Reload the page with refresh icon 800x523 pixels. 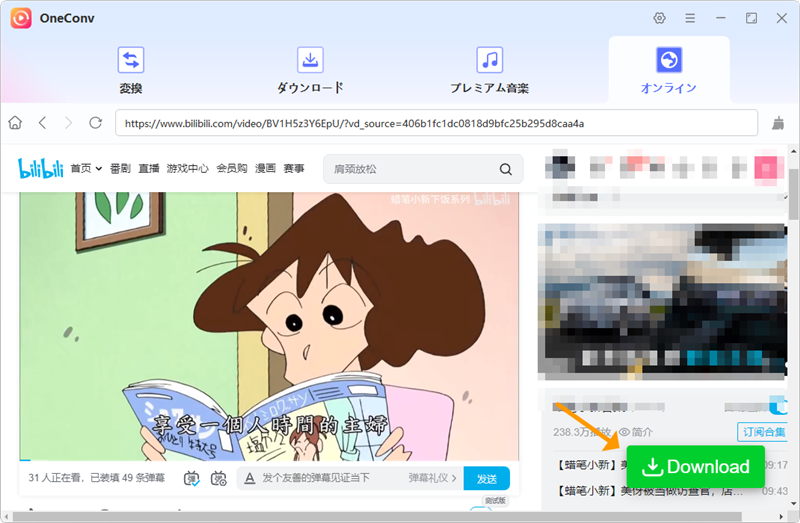coord(95,123)
